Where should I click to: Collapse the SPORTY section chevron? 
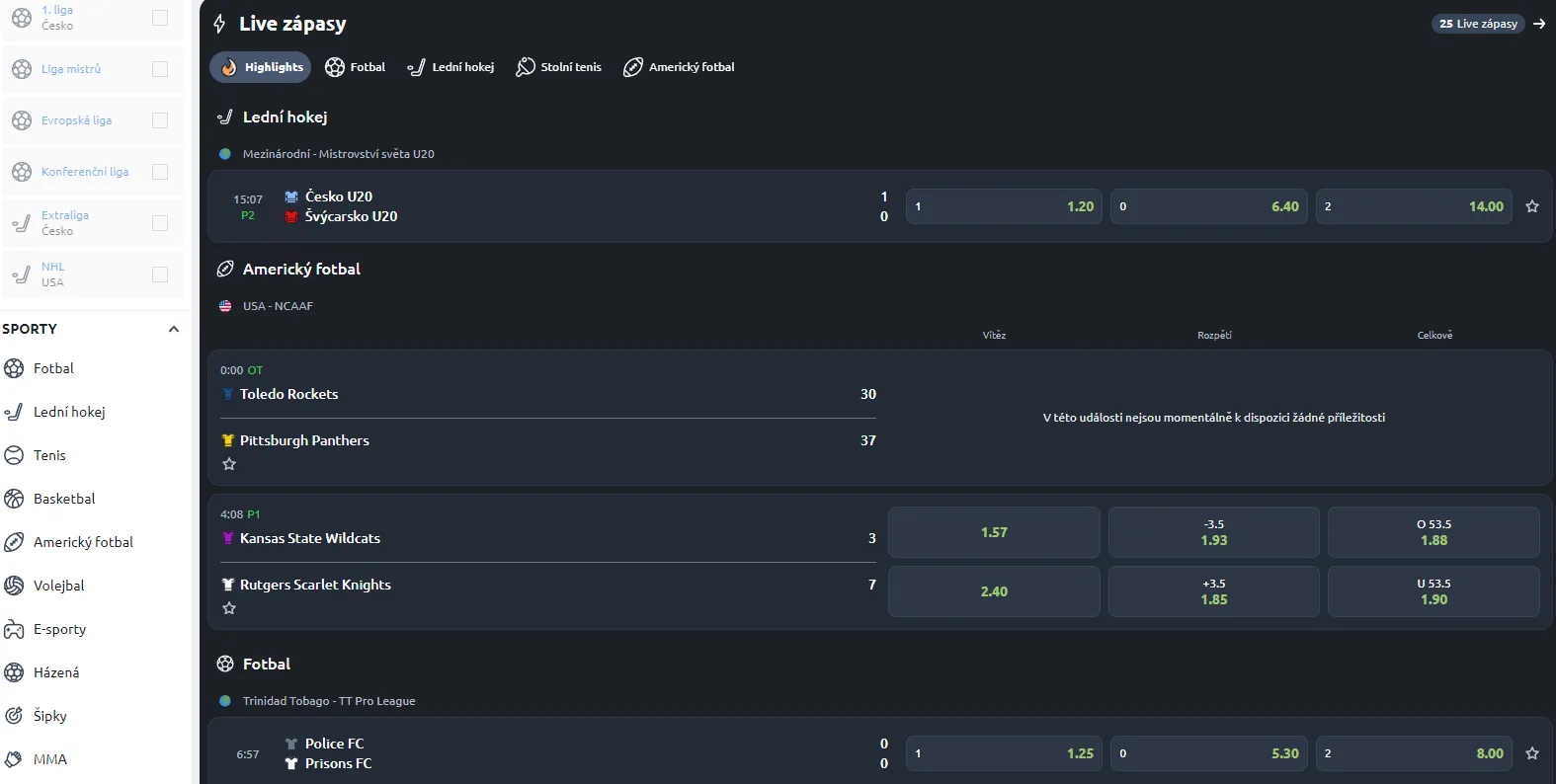pos(174,329)
